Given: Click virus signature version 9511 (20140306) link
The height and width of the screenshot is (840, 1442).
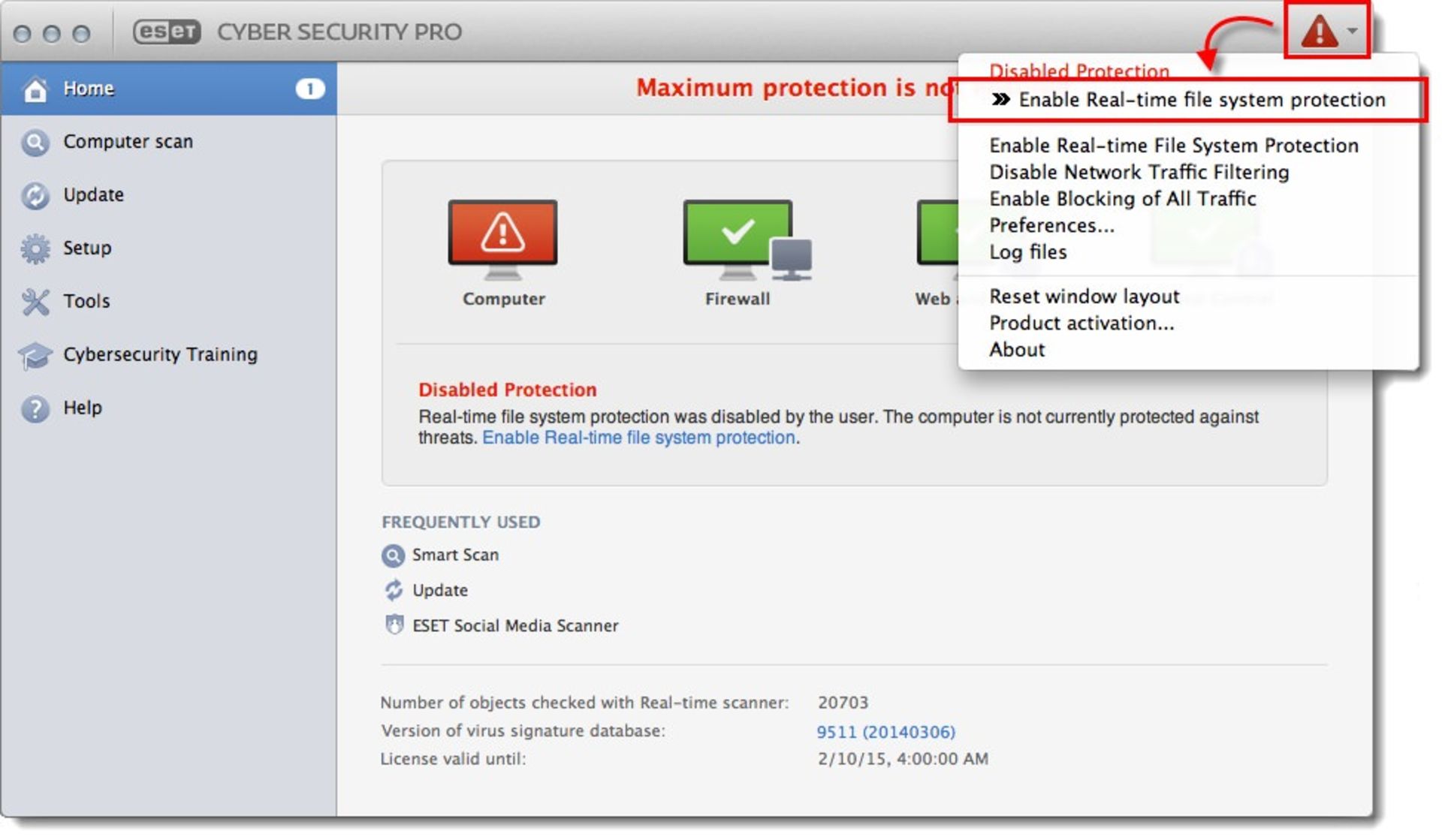Looking at the screenshot, I should coord(886,732).
